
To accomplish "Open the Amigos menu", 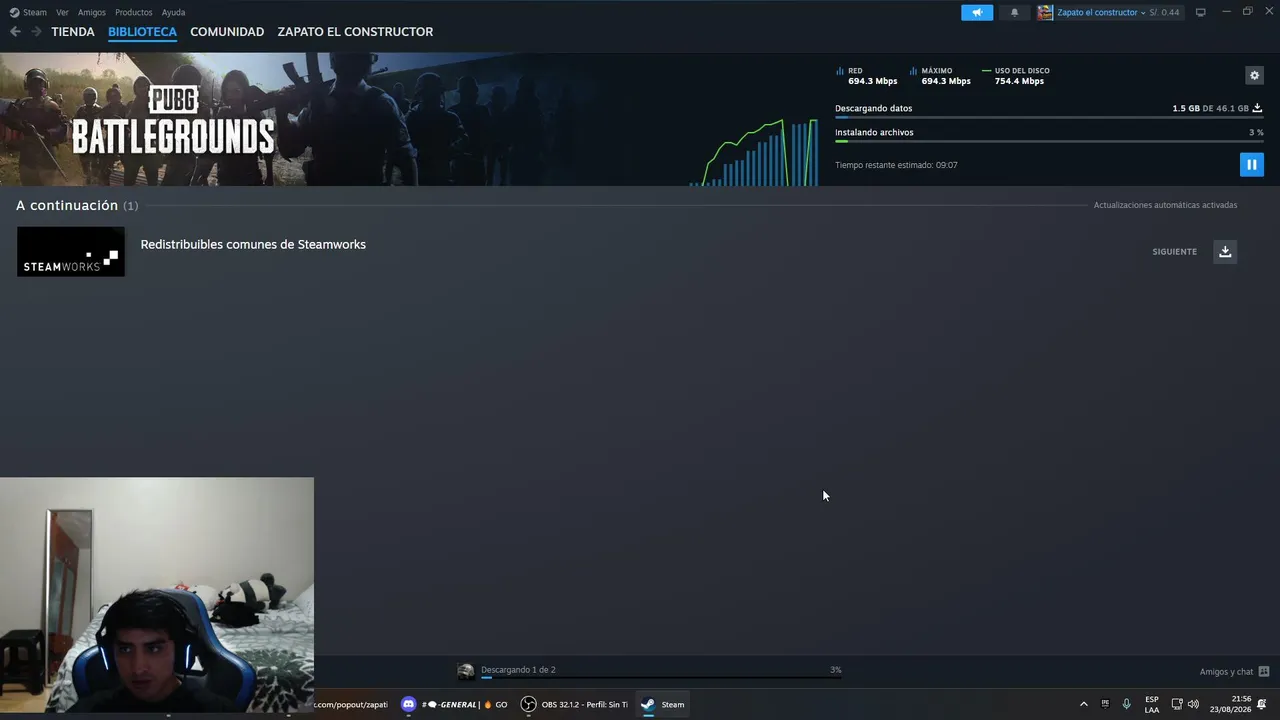I will pos(92,12).
